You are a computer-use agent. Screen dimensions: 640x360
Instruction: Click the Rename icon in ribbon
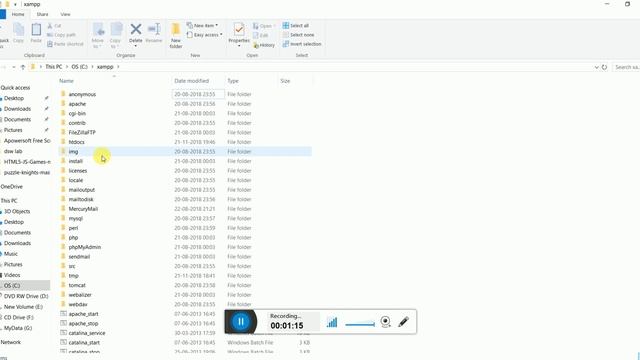154,33
